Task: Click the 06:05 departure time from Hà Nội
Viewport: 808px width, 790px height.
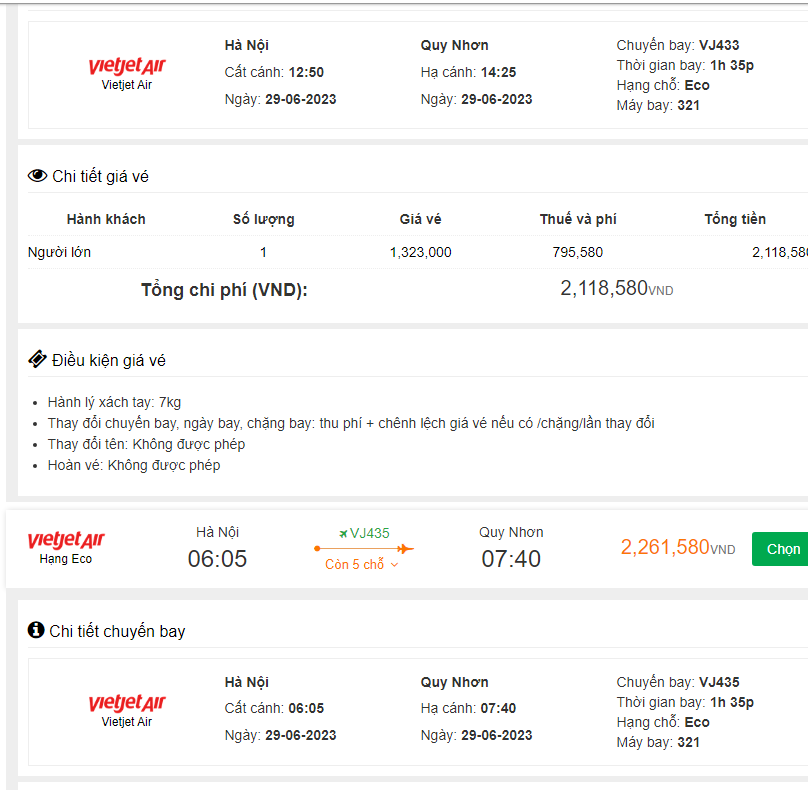Action: click(x=217, y=559)
